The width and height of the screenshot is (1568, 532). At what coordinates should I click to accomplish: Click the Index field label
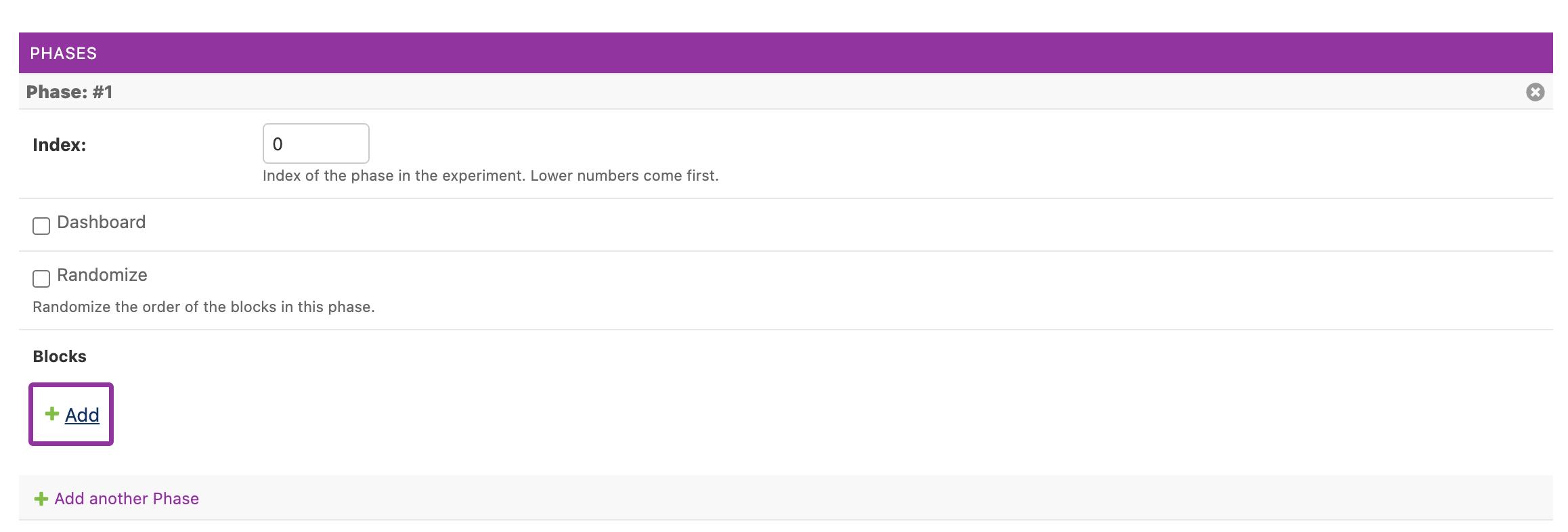(60, 145)
